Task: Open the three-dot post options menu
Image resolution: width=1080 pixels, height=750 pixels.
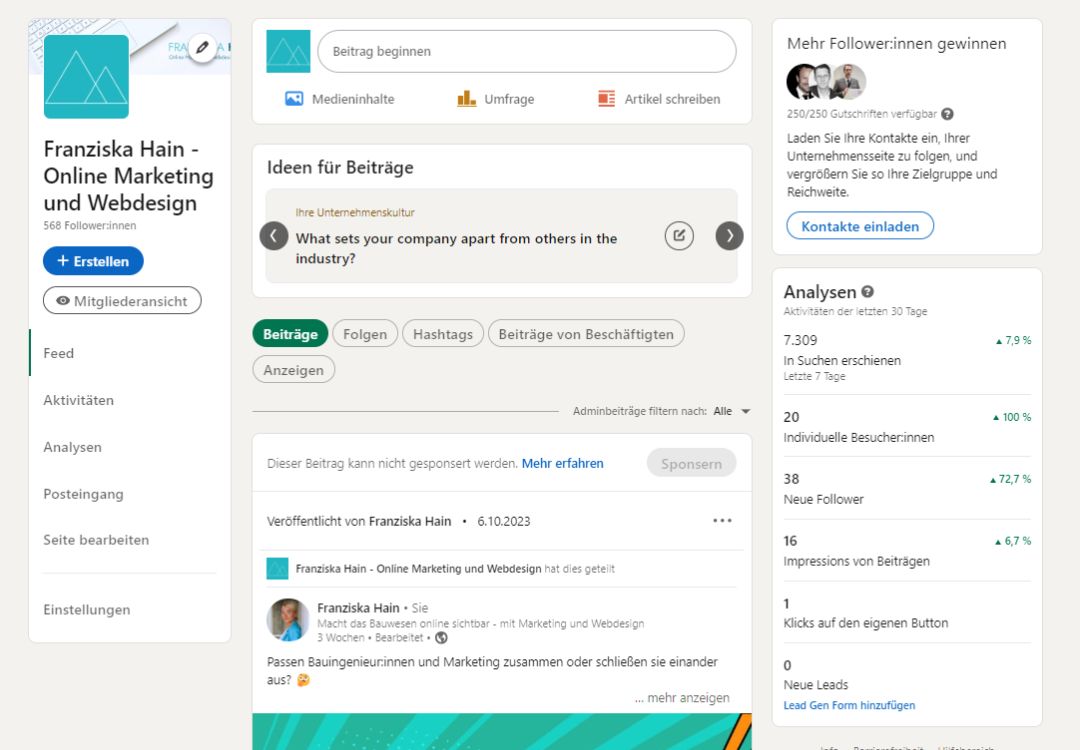Action: pos(722,521)
